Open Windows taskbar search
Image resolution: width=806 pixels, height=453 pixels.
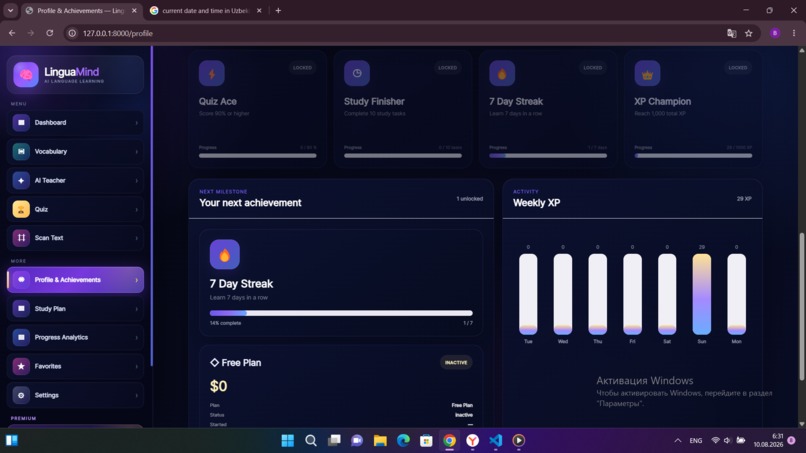(310, 440)
